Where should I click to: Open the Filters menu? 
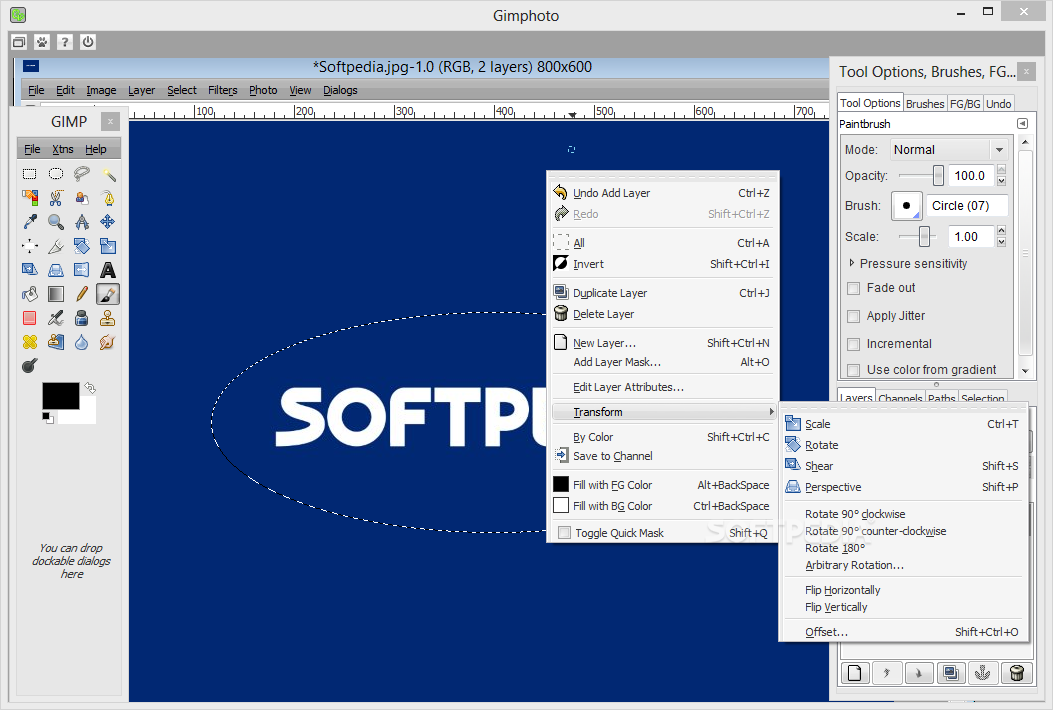(222, 90)
